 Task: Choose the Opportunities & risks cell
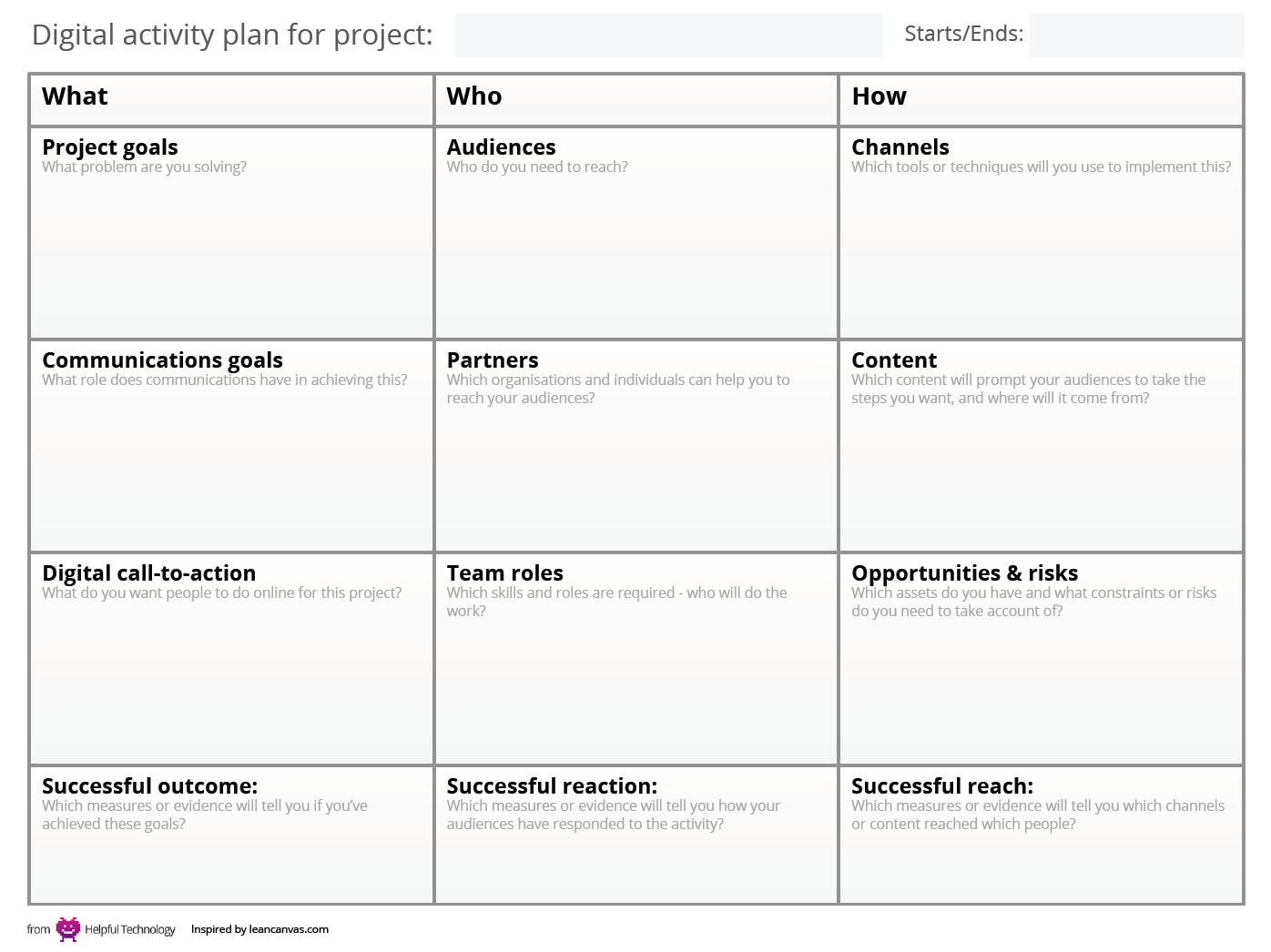[x=1041, y=659]
